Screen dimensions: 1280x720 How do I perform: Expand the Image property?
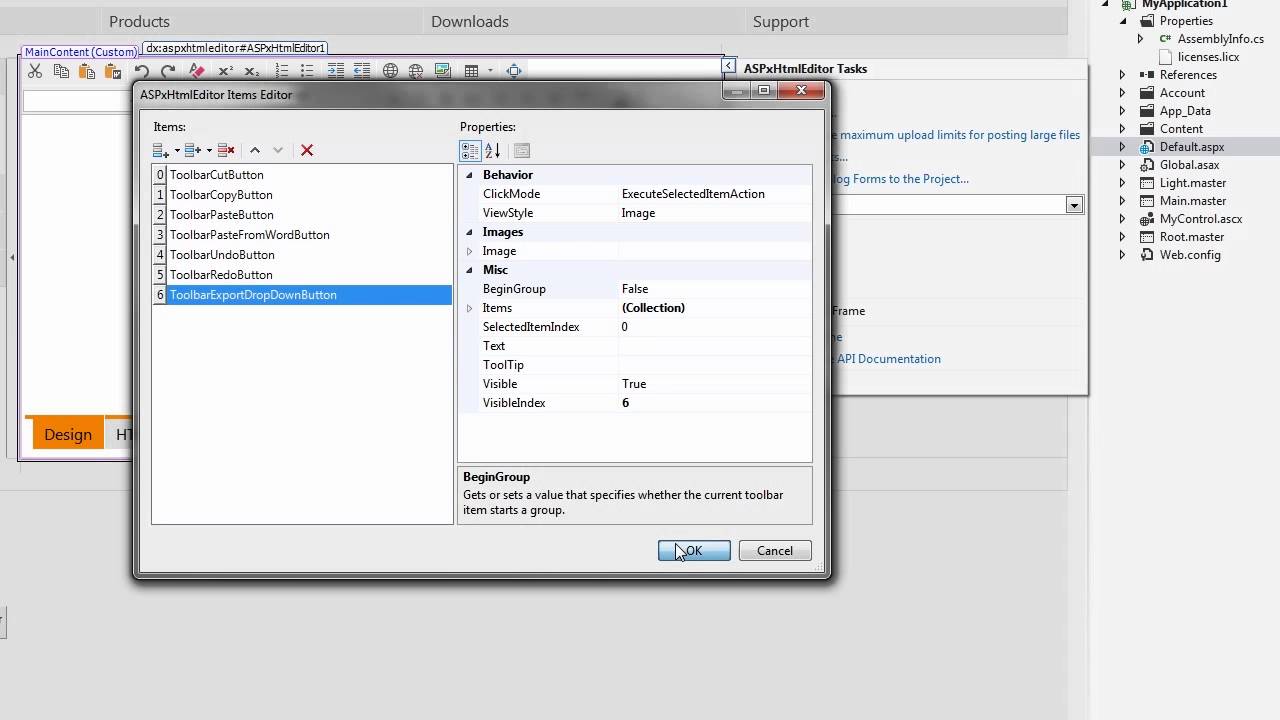tap(469, 251)
